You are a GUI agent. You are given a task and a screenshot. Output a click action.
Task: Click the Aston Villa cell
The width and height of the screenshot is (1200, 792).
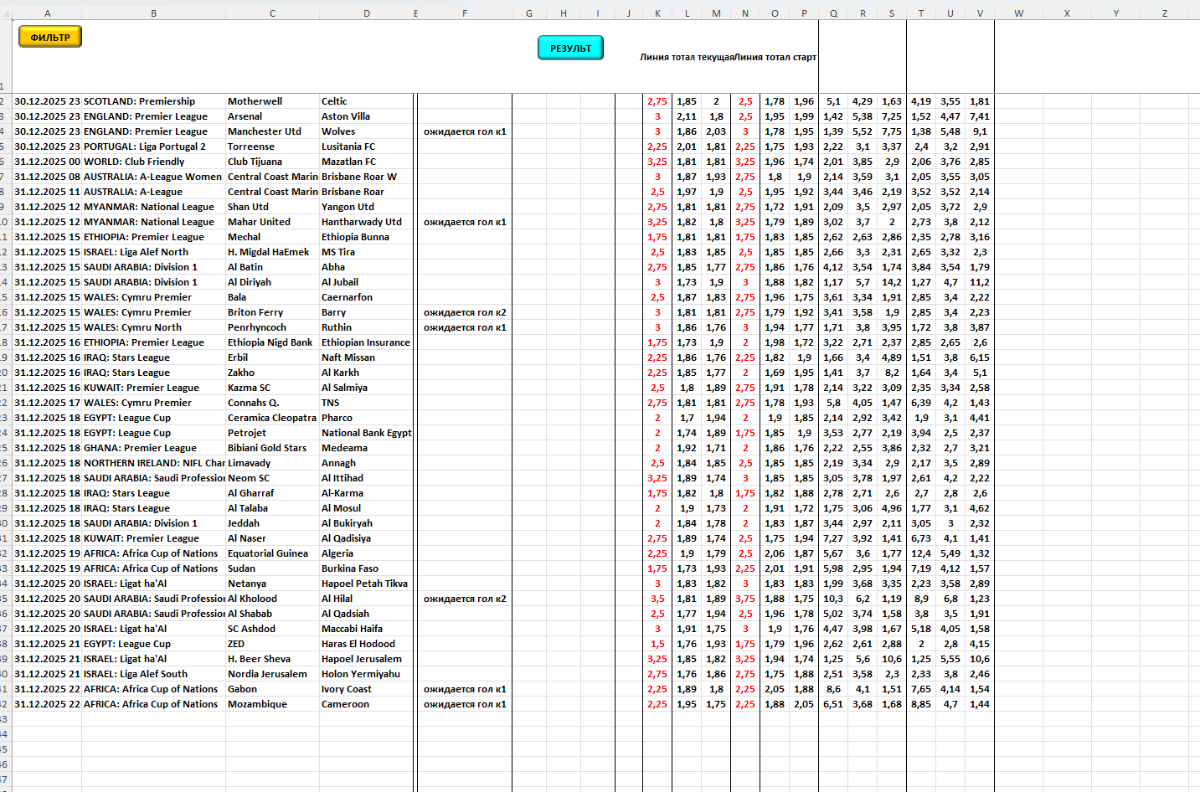click(345, 117)
